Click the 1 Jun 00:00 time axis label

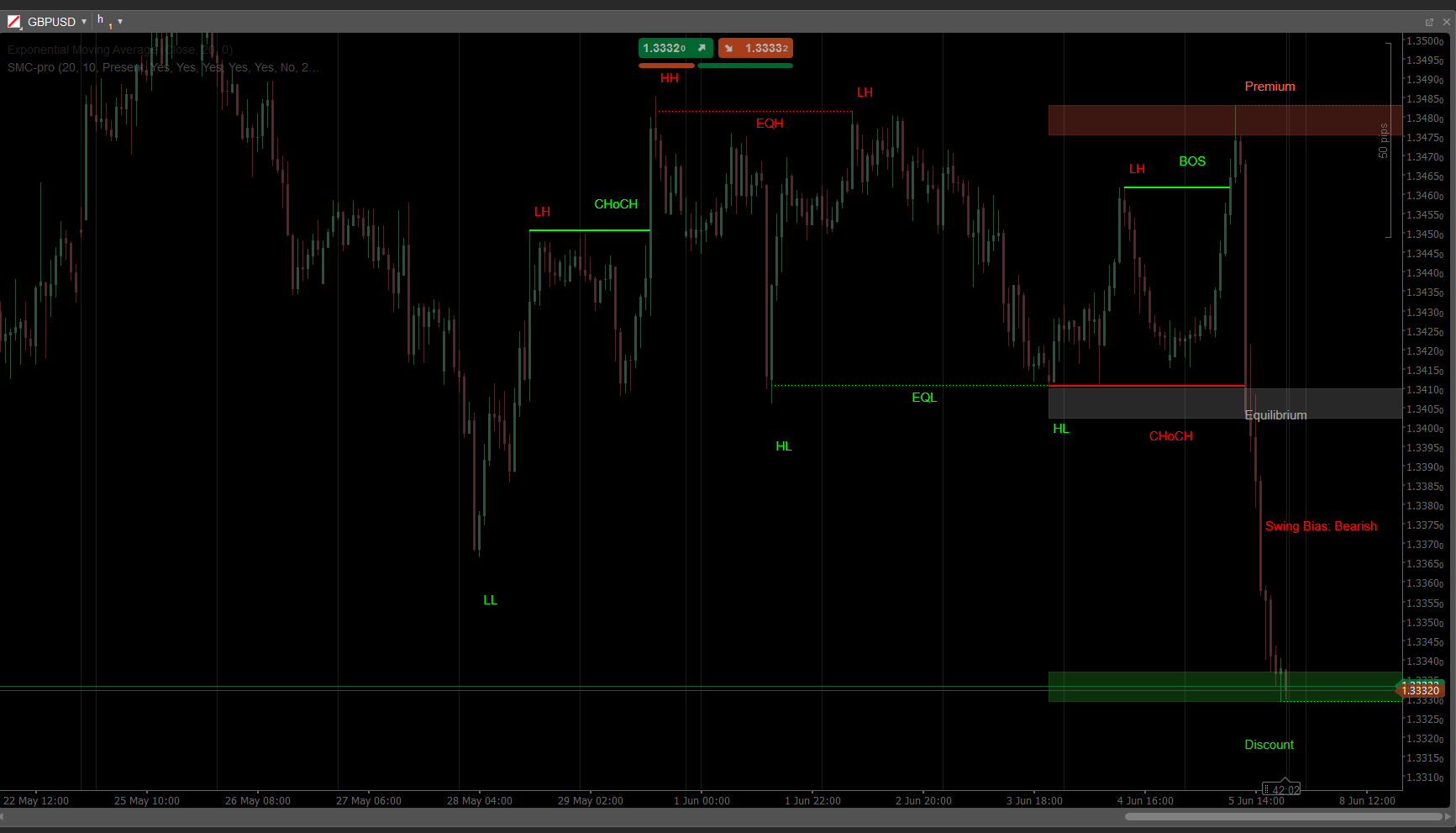[702, 801]
